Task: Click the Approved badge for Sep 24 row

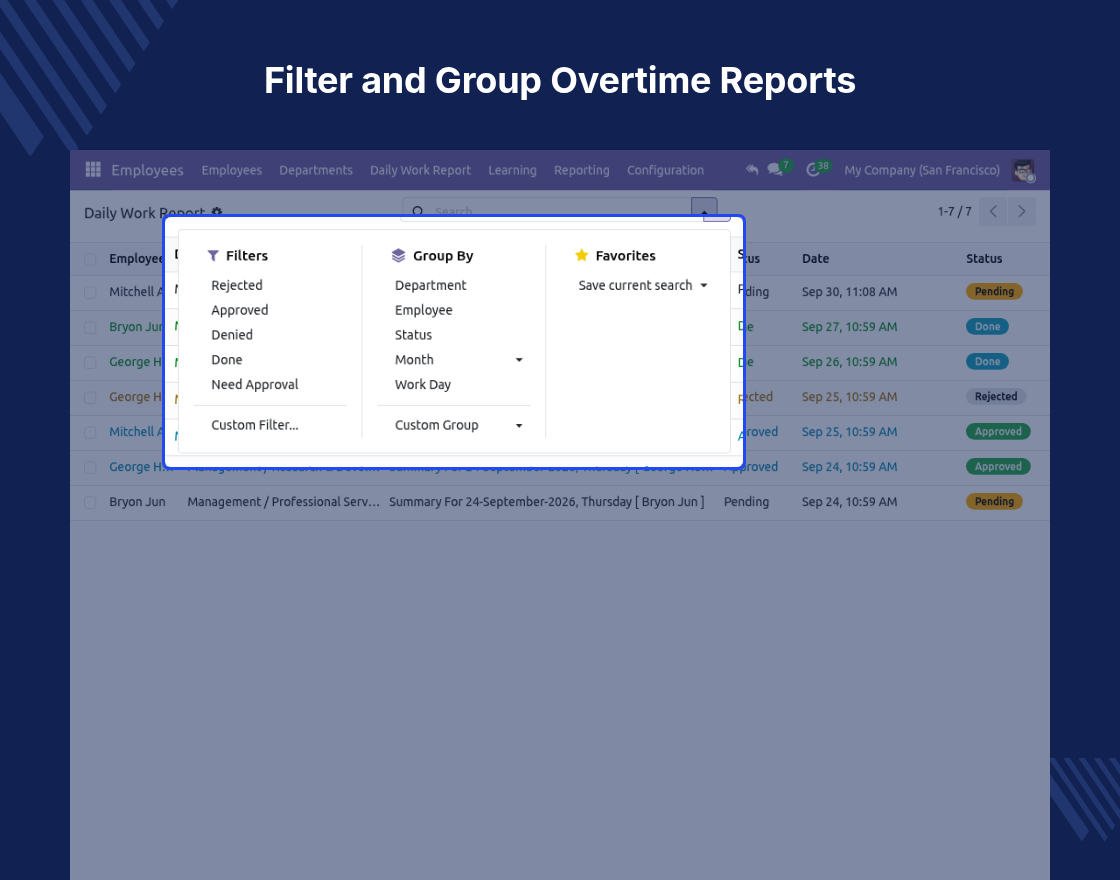Action: coord(998,466)
